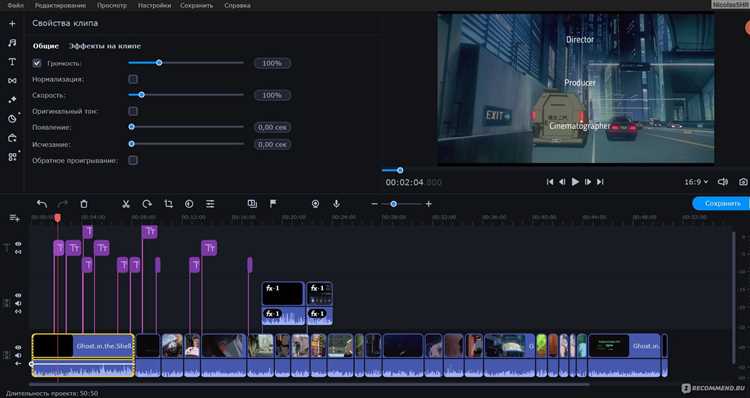Click the redo arrow
The width and height of the screenshot is (750, 398).
[x=63, y=204]
